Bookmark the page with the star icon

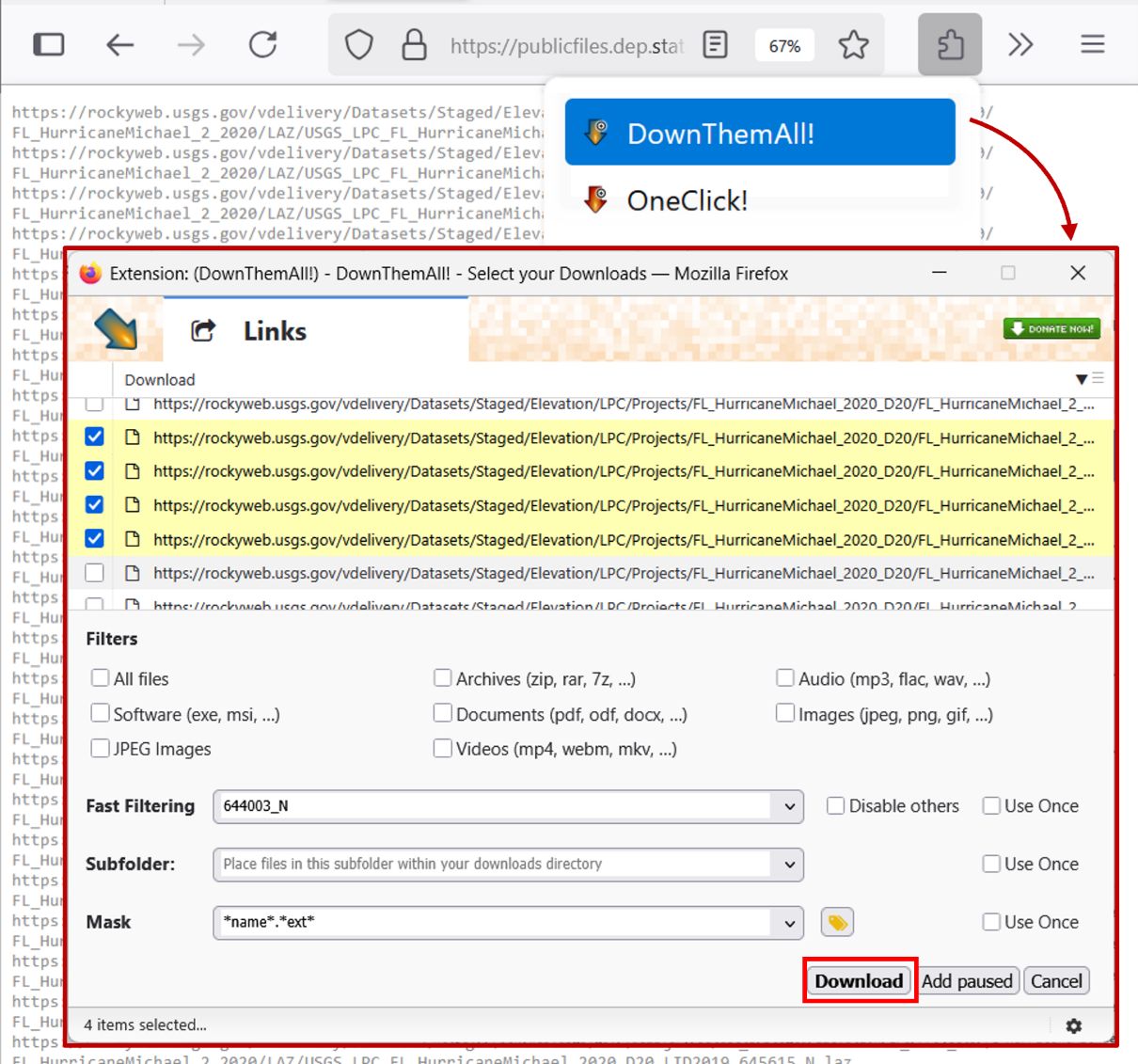click(x=854, y=44)
